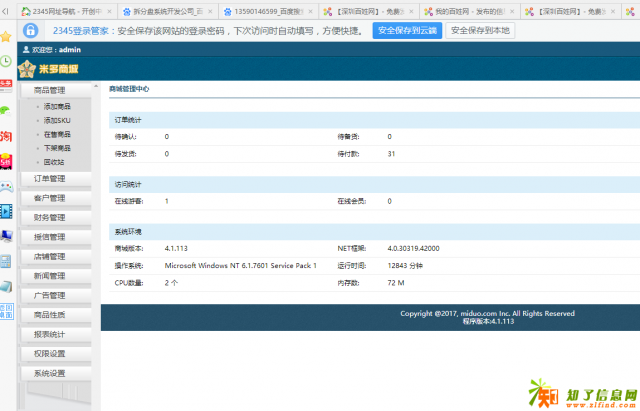Expand the 财务管理 menu section

pos(49,217)
